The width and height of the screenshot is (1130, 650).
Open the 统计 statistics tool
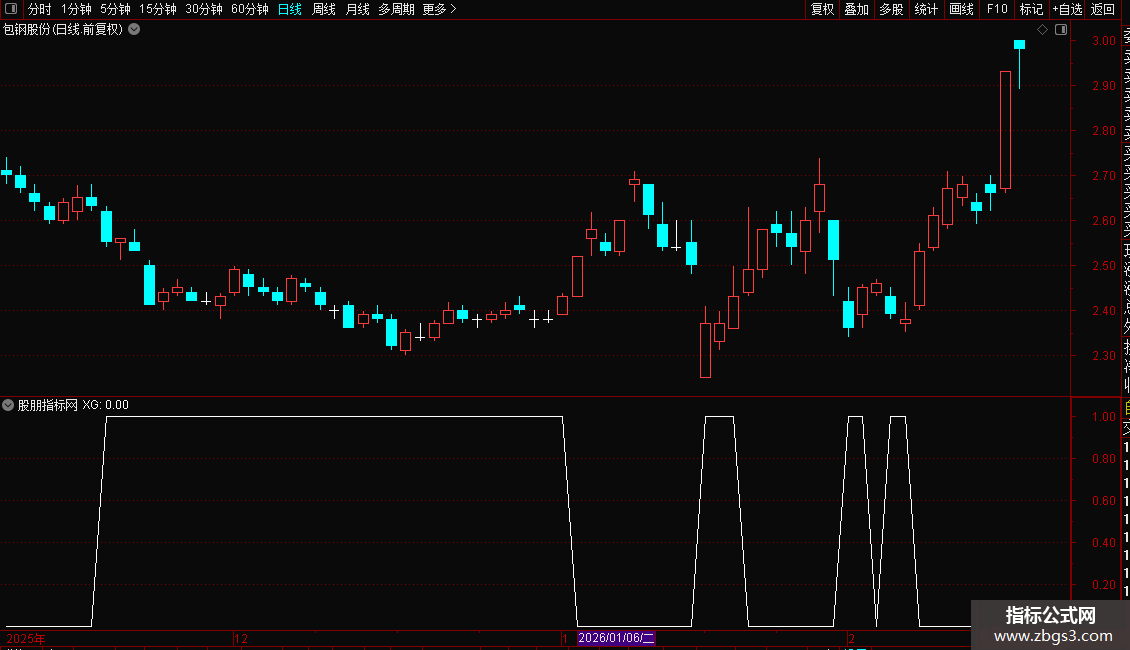pyautogui.click(x=926, y=9)
